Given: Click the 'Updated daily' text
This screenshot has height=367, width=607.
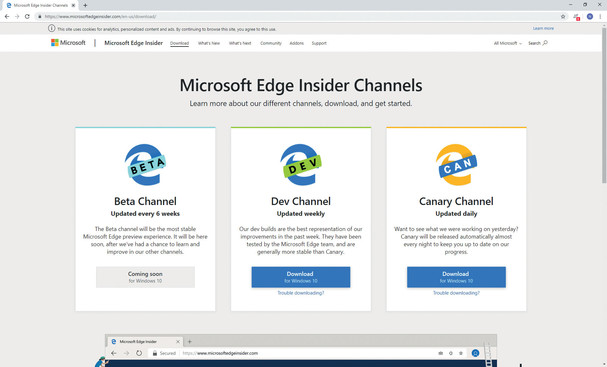Looking at the screenshot, I should (456, 214).
